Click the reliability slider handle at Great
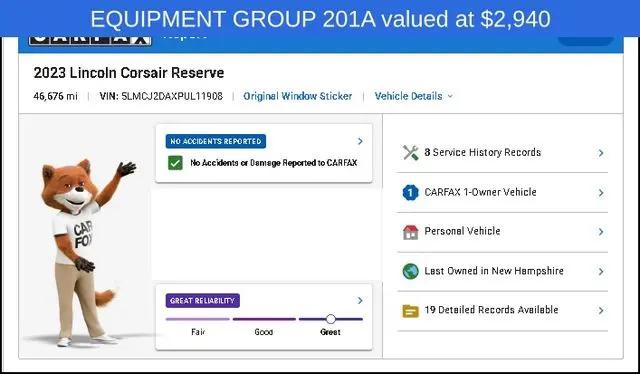The height and width of the screenshot is (374, 640). pyautogui.click(x=331, y=319)
